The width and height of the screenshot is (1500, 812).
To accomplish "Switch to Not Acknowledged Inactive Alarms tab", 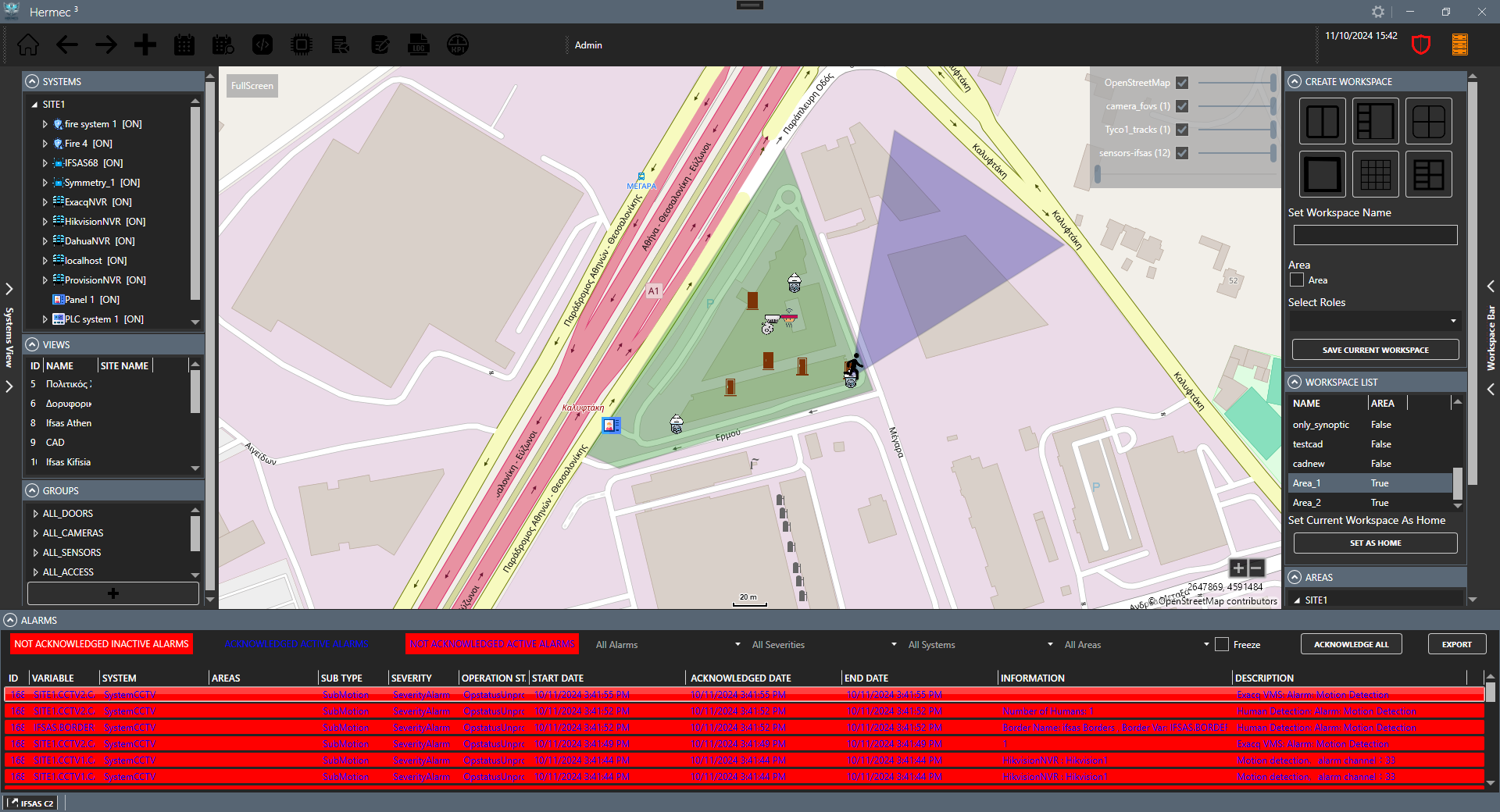I will click(102, 644).
